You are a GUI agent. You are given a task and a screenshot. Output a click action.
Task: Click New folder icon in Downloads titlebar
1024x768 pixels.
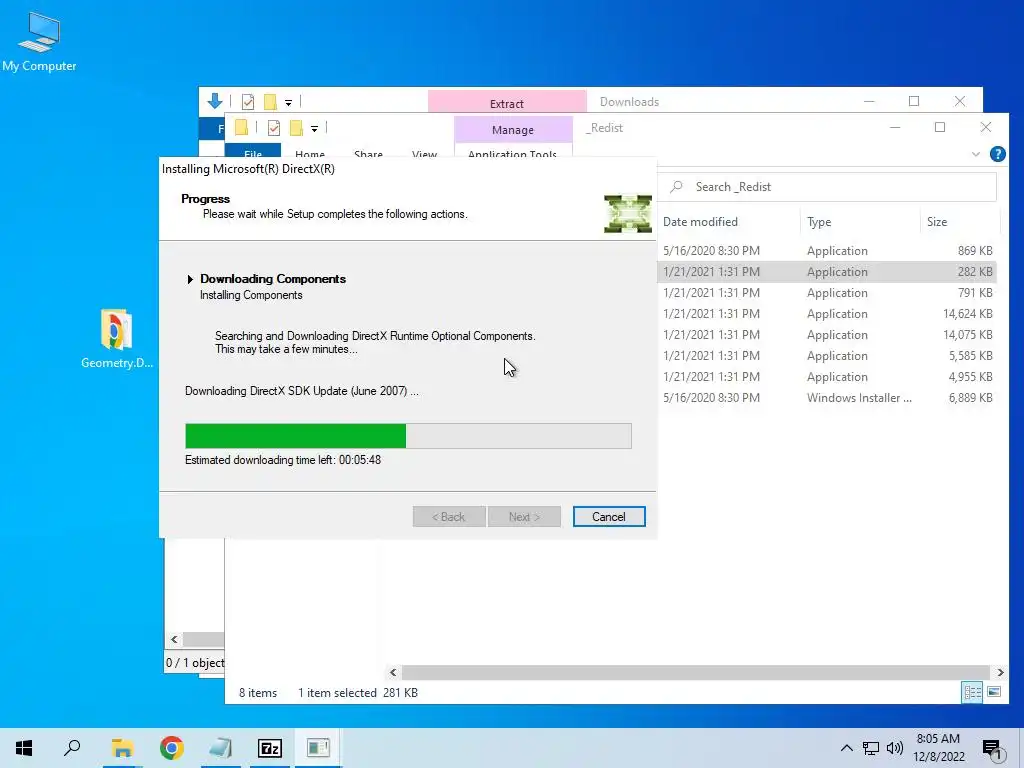point(270,101)
